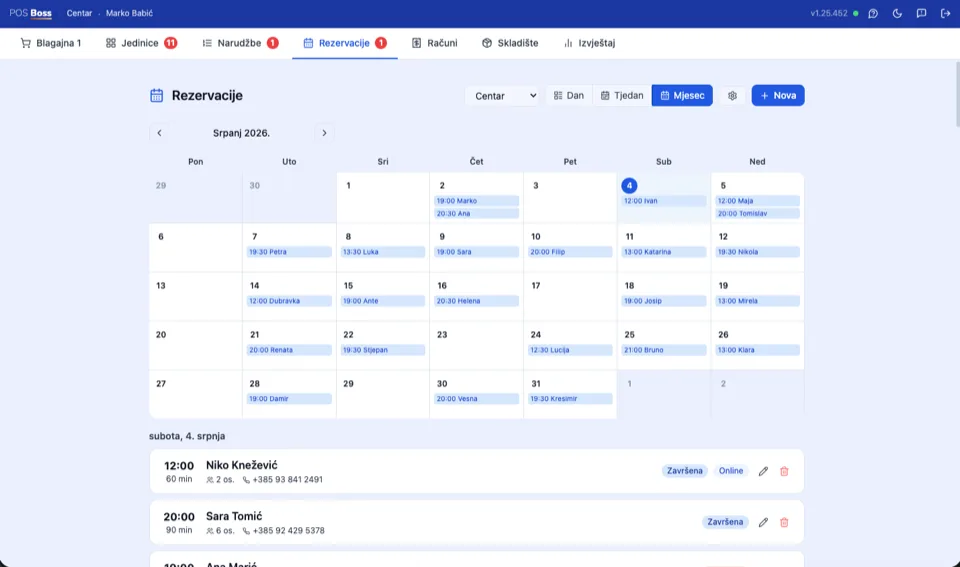Image resolution: width=960 pixels, height=567 pixels.
Task: Click Marko Babić user name in header
Action: coord(129,13)
